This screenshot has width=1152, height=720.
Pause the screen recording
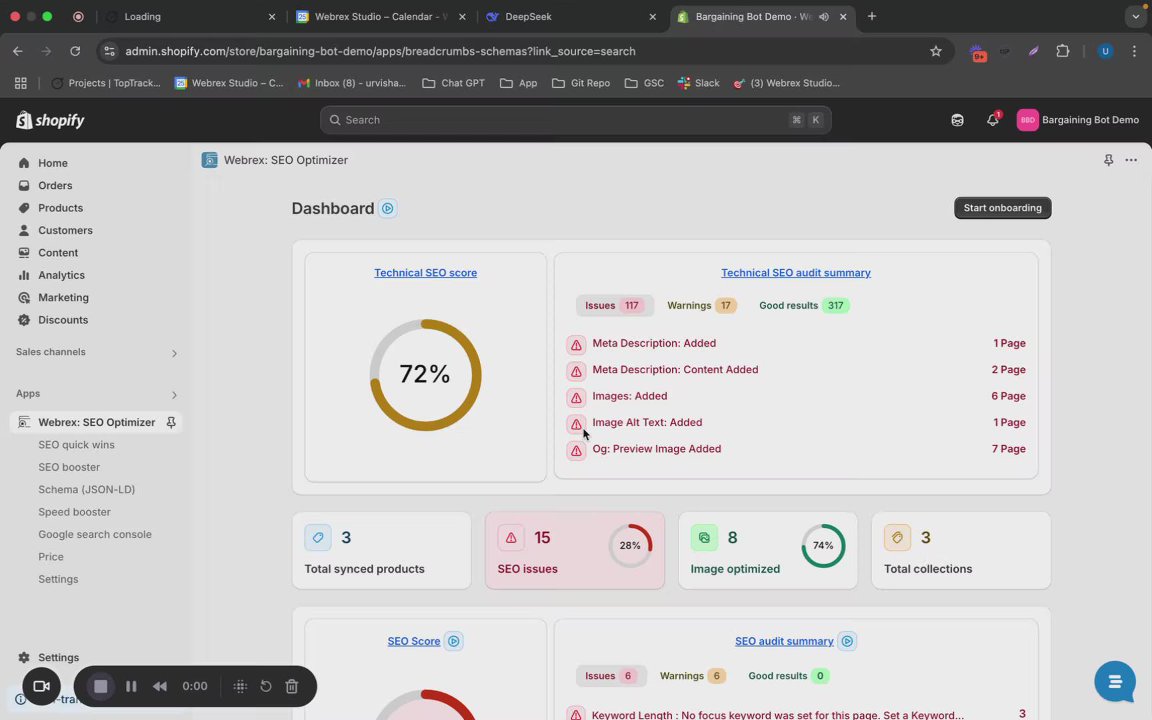[x=131, y=686]
